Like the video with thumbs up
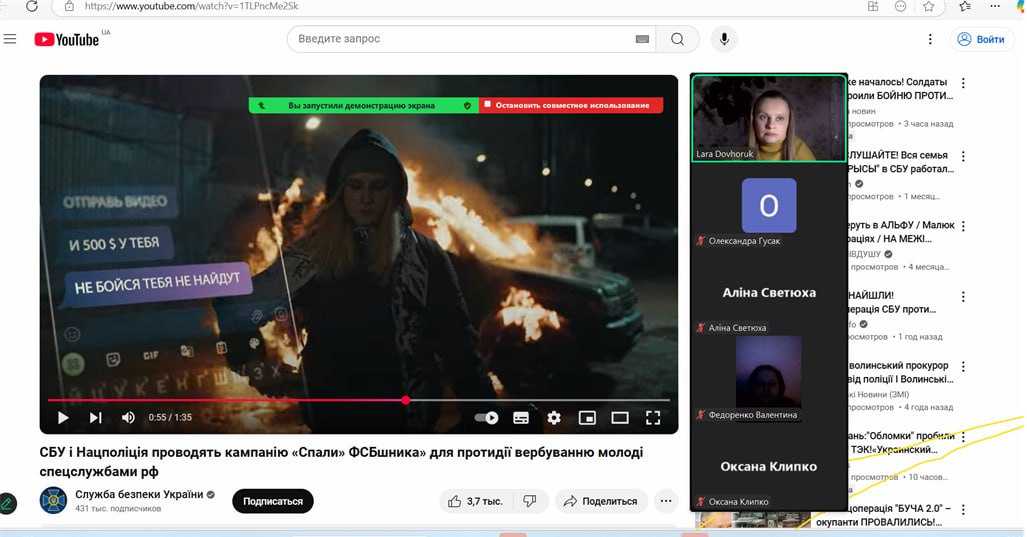 474,501
